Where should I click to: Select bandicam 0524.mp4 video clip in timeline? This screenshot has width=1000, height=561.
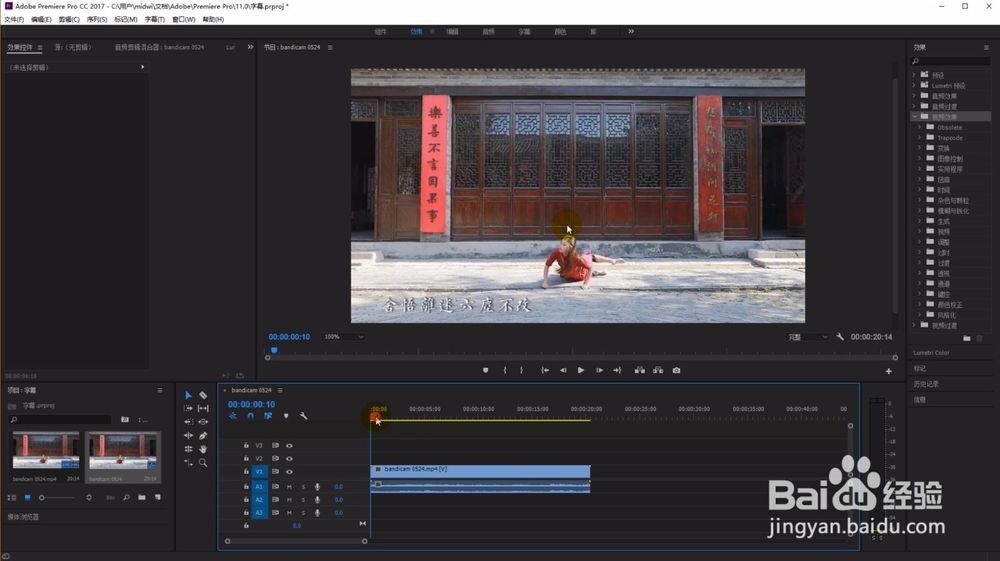[480, 471]
